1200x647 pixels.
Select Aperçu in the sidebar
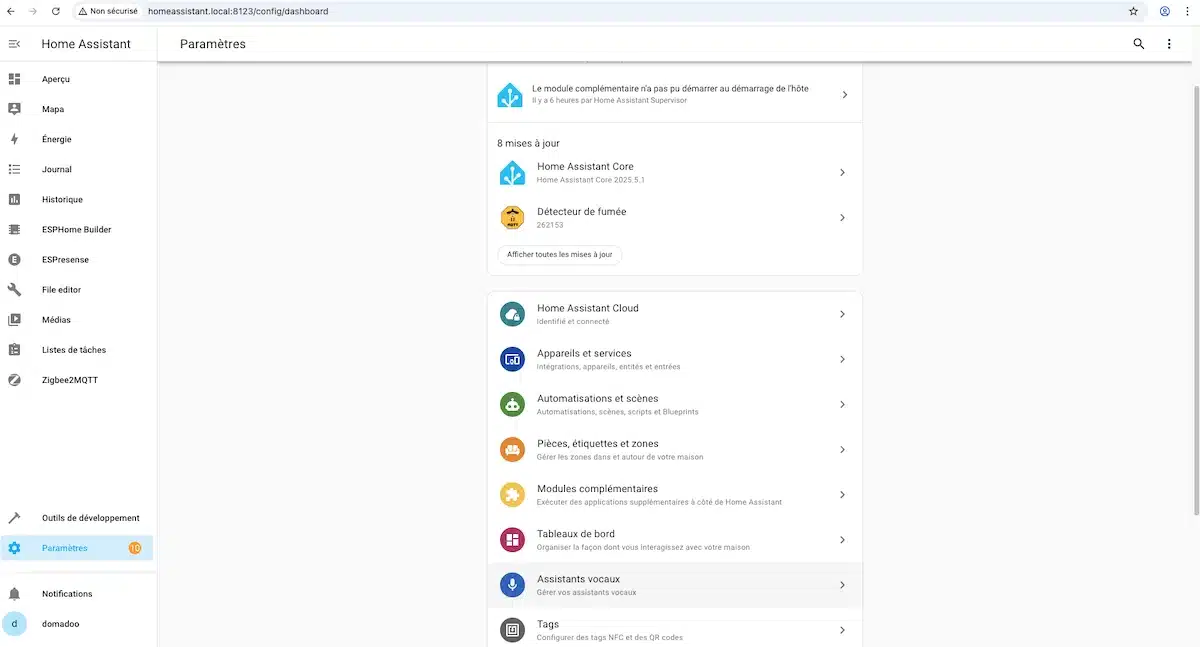click(x=78, y=79)
